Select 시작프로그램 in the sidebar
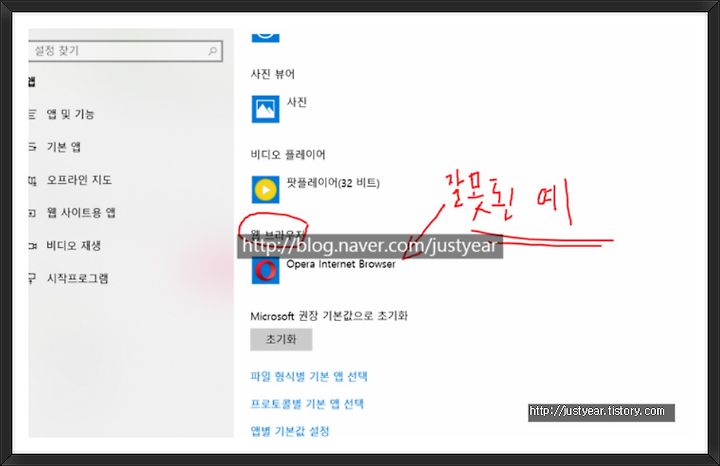The image size is (720, 466). [77, 279]
